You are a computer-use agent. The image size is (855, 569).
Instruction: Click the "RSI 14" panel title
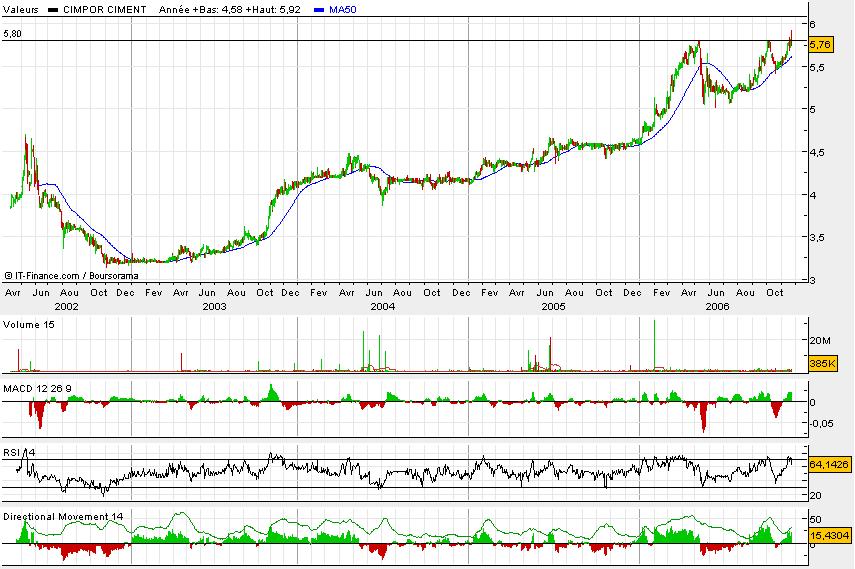19,452
